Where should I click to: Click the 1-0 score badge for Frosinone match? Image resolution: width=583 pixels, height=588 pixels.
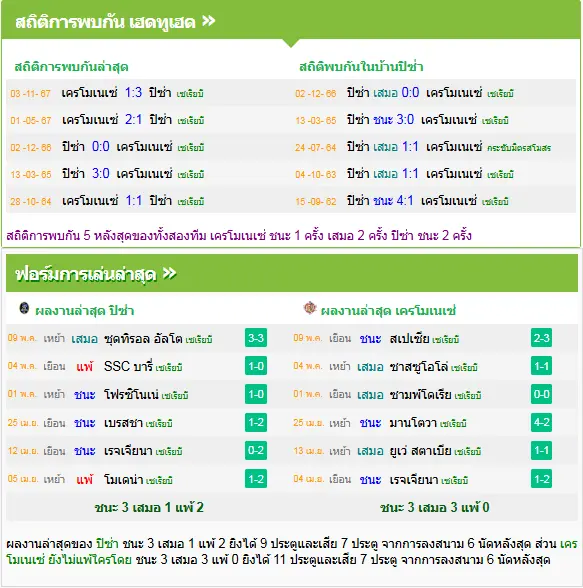[256, 394]
